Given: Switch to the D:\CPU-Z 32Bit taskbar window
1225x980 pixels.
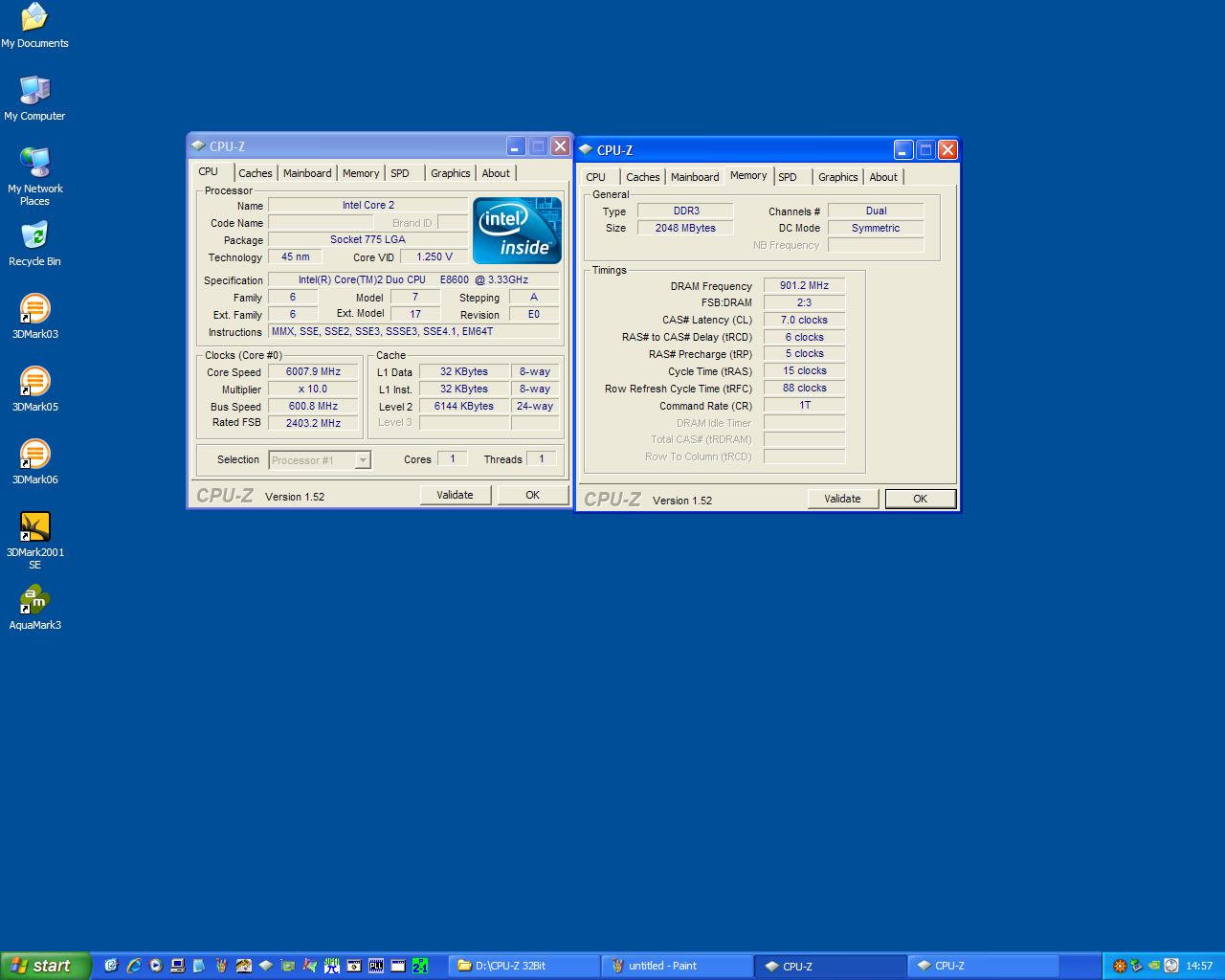Looking at the screenshot, I should coord(523,966).
